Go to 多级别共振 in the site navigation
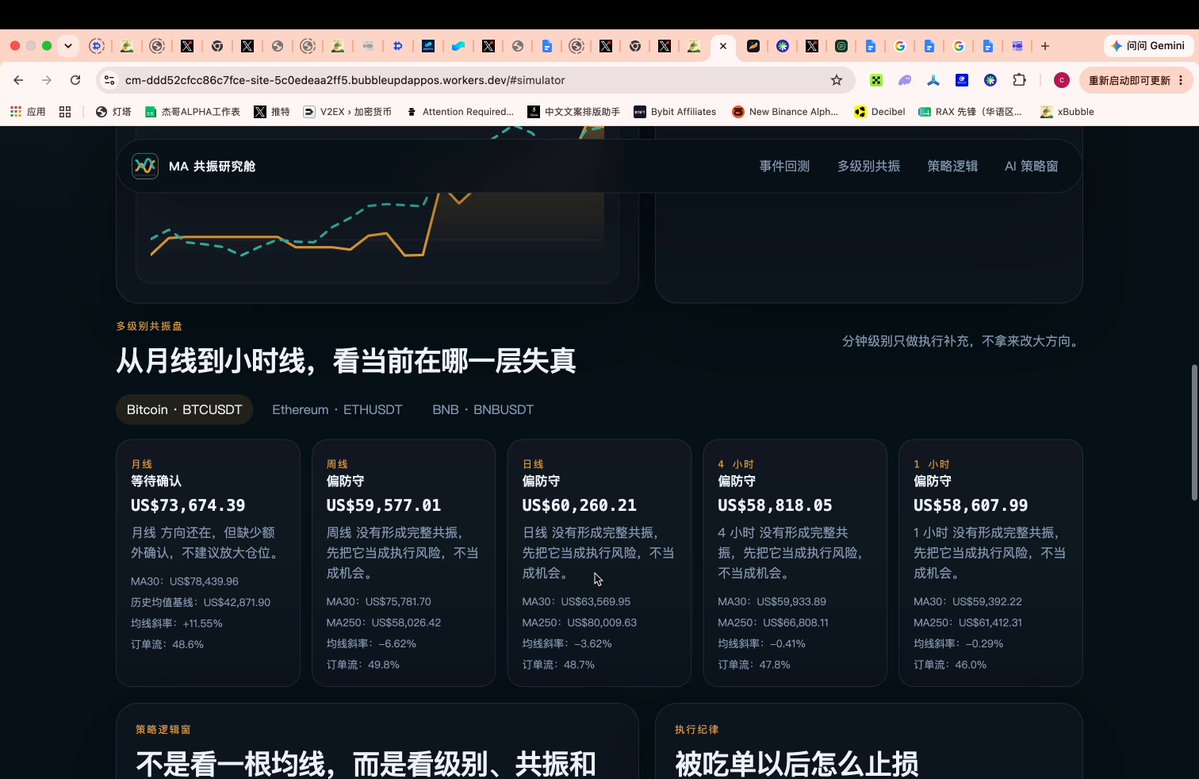Screen dimensions: 1199x779 pos(869,166)
